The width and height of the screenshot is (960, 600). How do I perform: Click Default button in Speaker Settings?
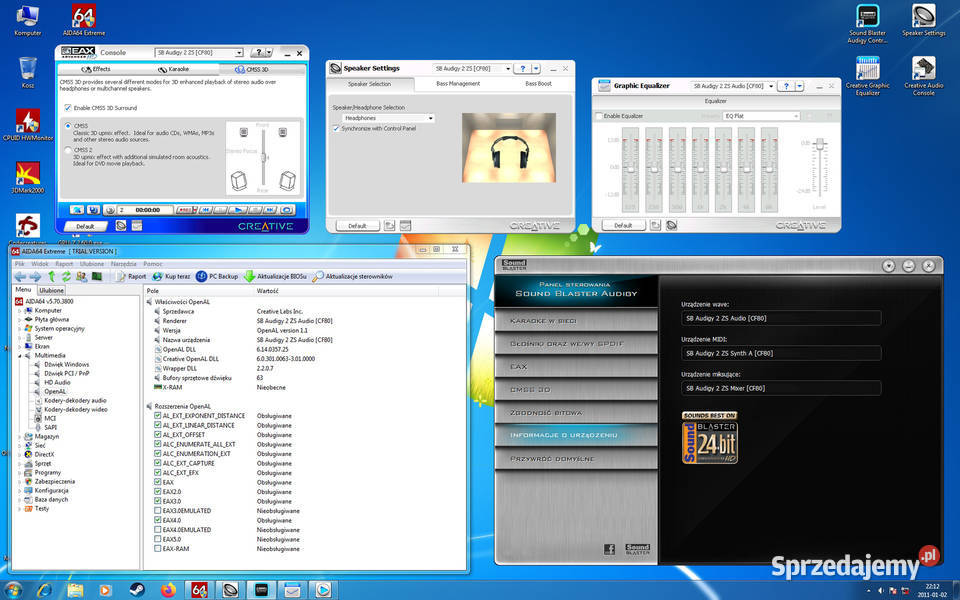click(x=358, y=226)
